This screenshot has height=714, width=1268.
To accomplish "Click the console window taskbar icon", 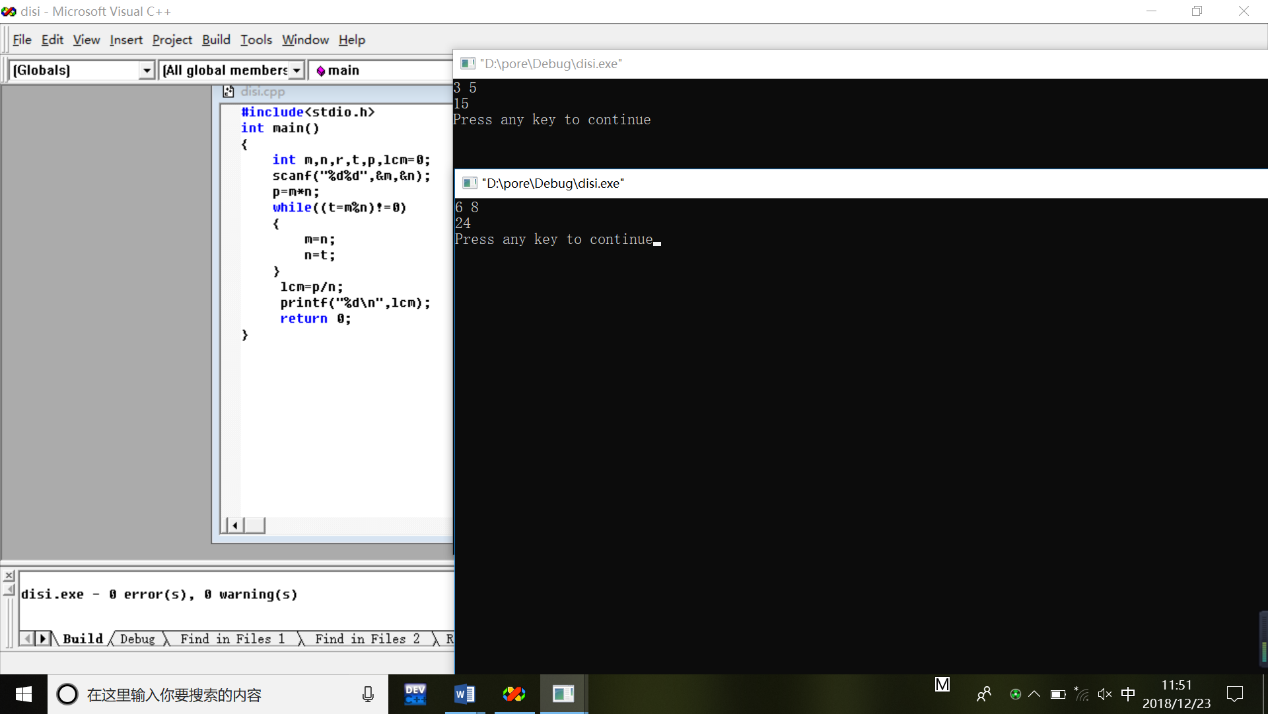I will click(x=564, y=694).
